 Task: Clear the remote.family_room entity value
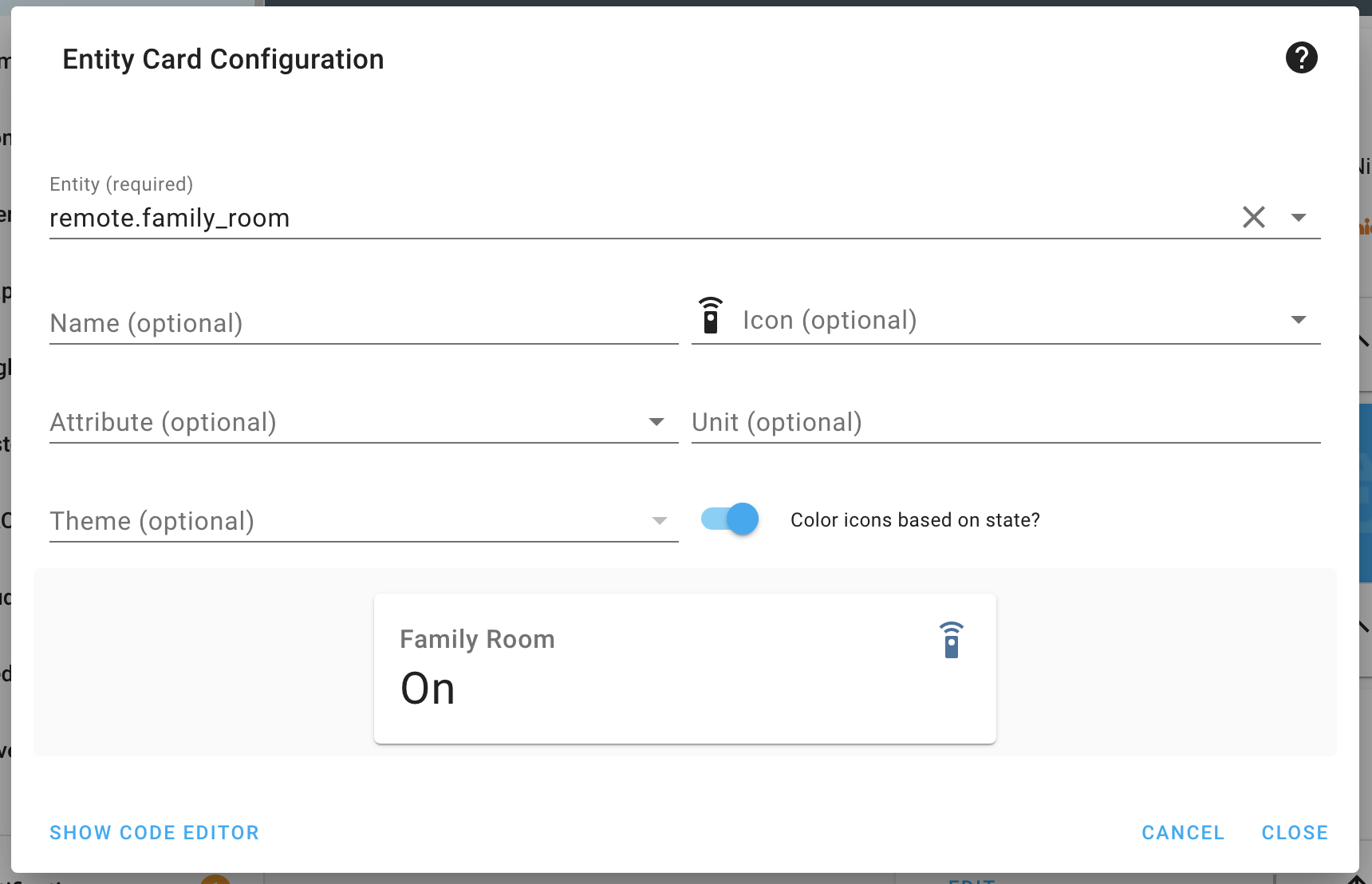(1253, 217)
